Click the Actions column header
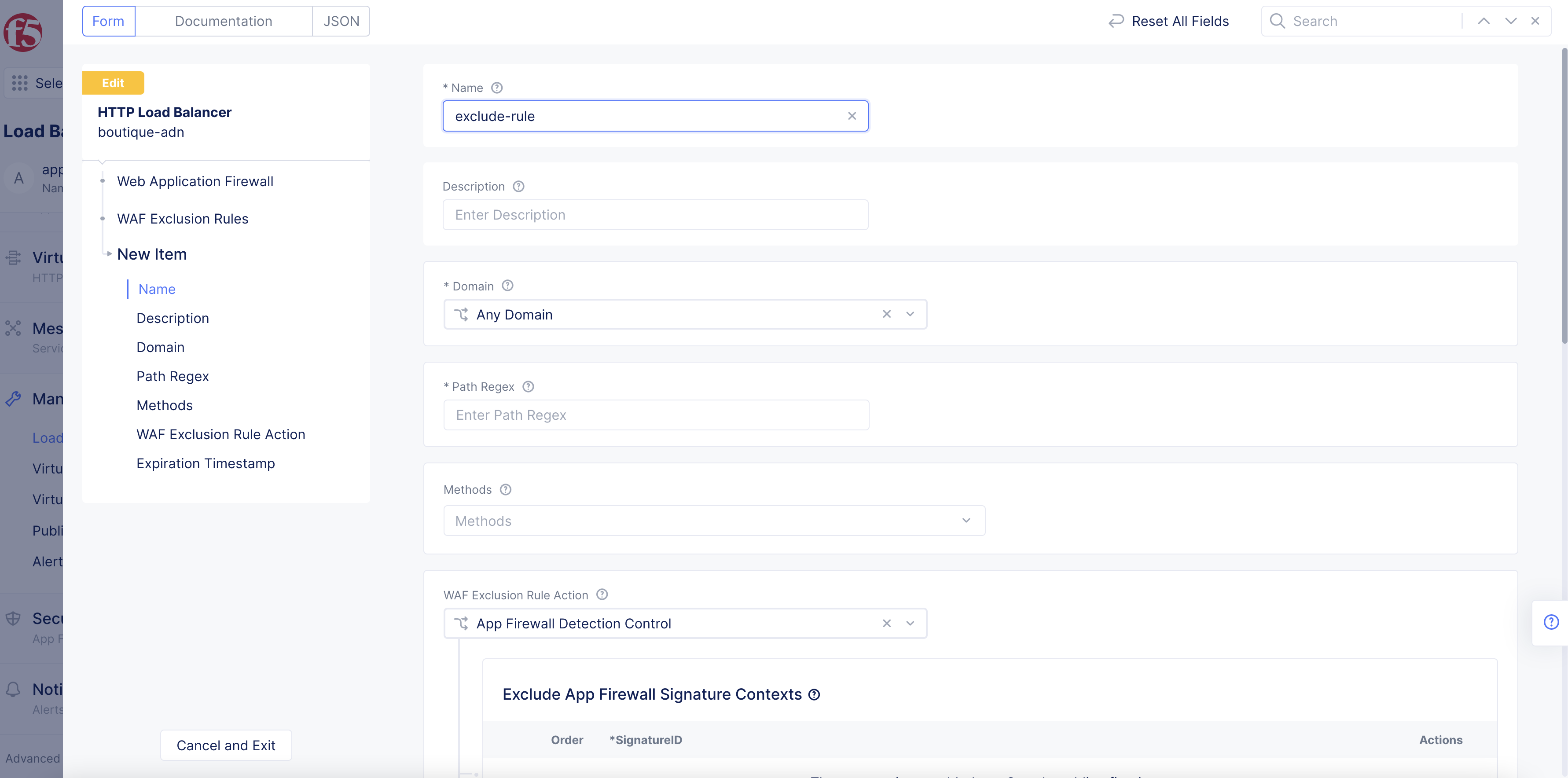 pyautogui.click(x=1440, y=740)
